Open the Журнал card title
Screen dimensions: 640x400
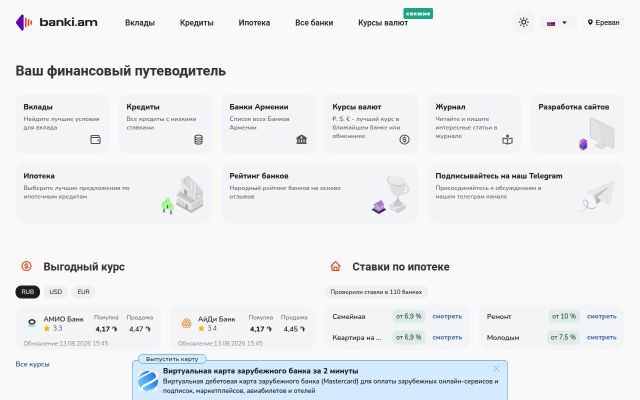tap(450, 107)
